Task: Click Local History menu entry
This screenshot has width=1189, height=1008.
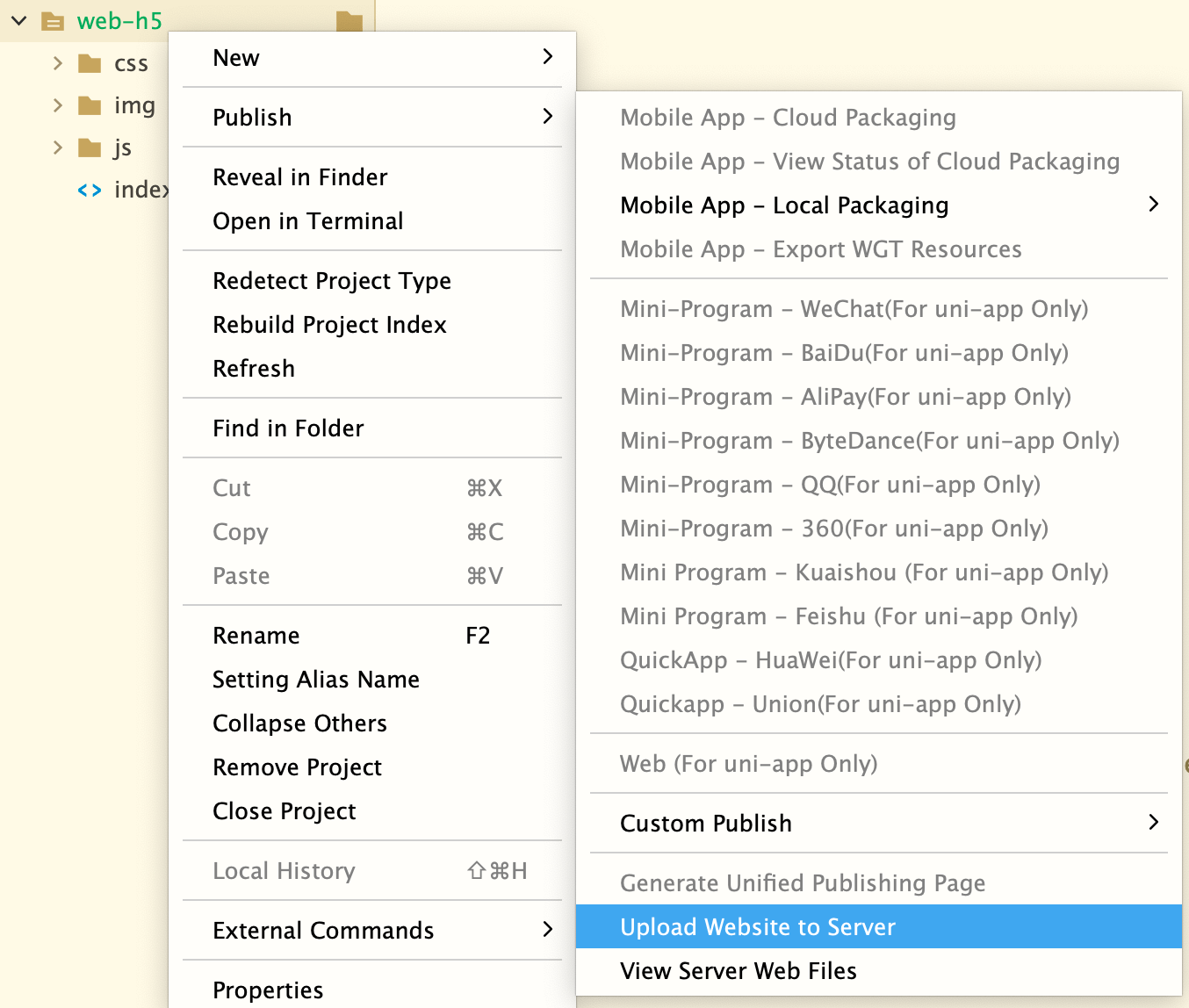Action: tap(372, 871)
